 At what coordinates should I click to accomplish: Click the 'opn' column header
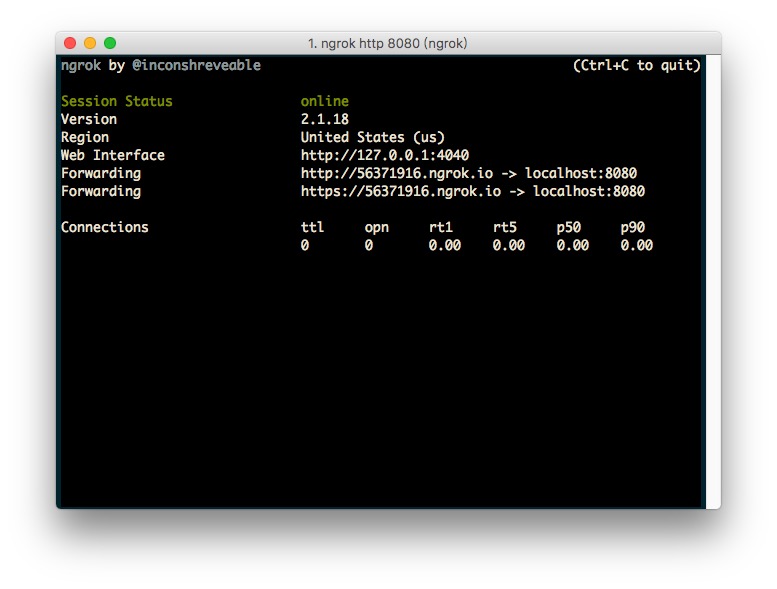click(x=377, y=227)
